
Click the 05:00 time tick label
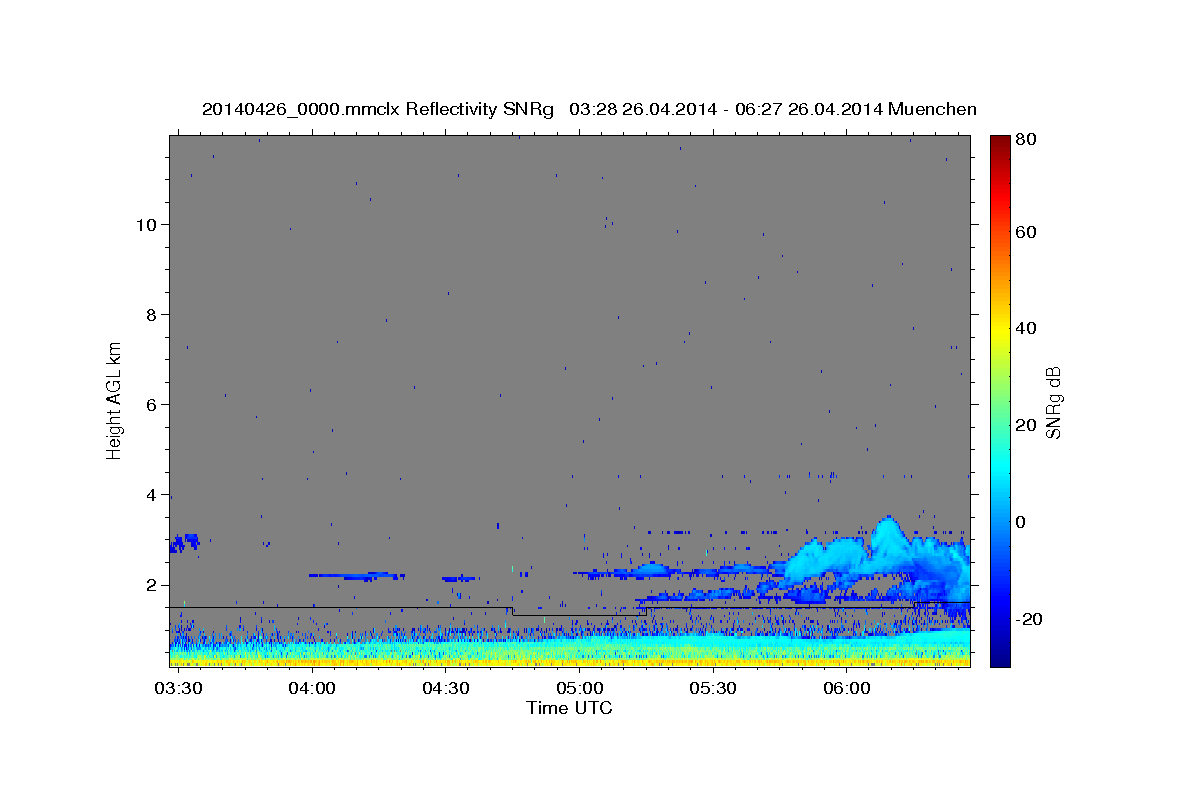click(579, 688)
